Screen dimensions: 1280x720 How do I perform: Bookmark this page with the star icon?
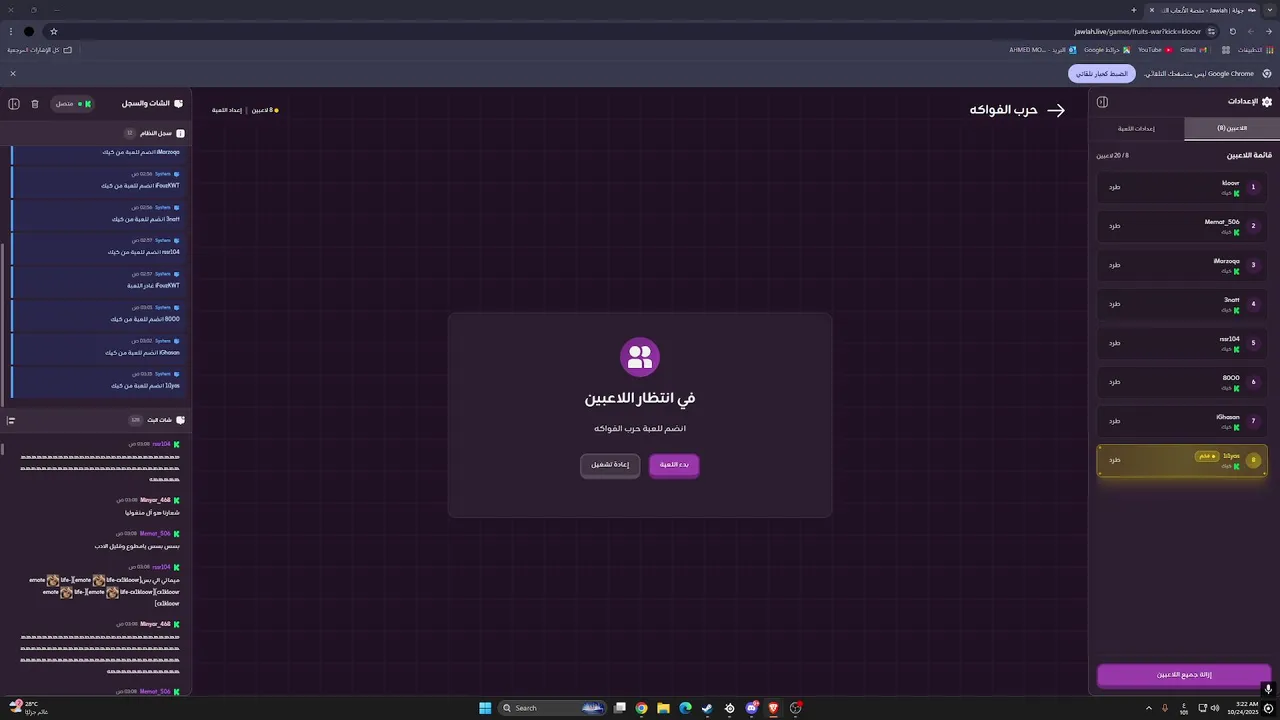(54, 31)
